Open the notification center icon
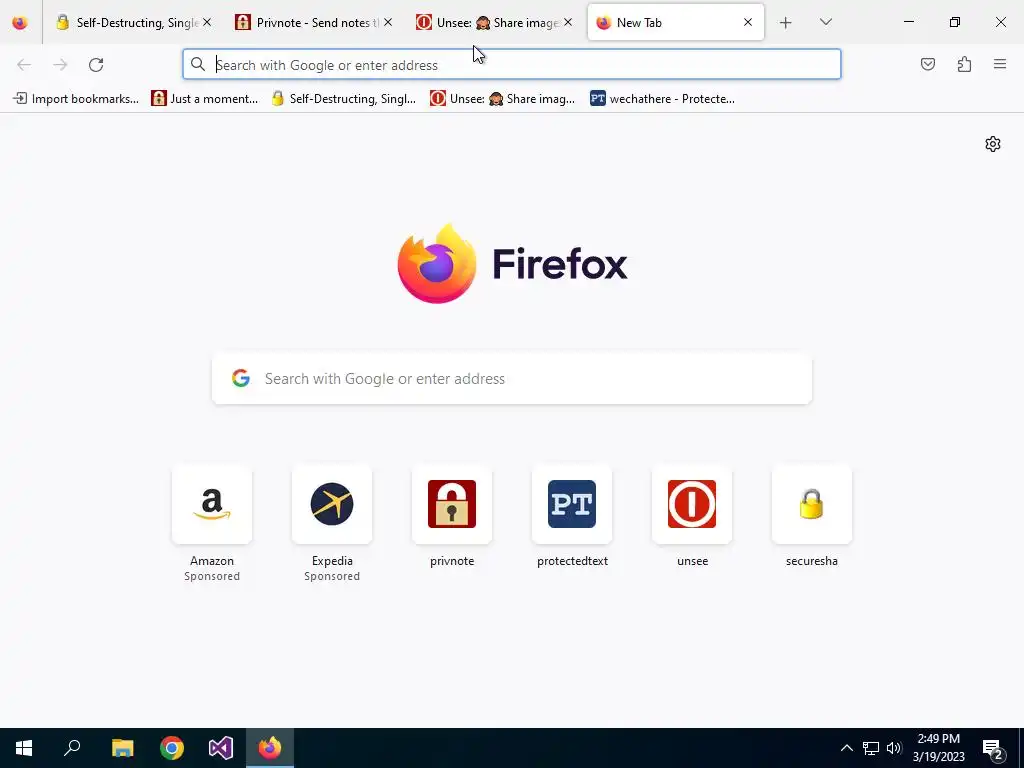Viewport: 1024px width, 768px height. pyautogui.click(x=993, y=749)
